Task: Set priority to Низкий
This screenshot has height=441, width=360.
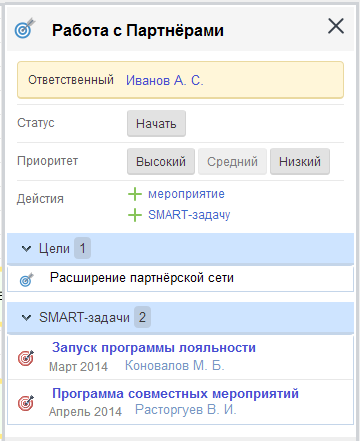Action: point(300,162)
